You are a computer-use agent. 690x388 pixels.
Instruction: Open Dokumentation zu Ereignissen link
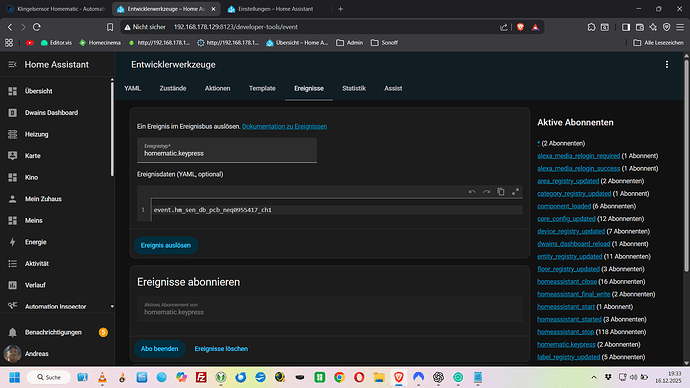[284, 127]
